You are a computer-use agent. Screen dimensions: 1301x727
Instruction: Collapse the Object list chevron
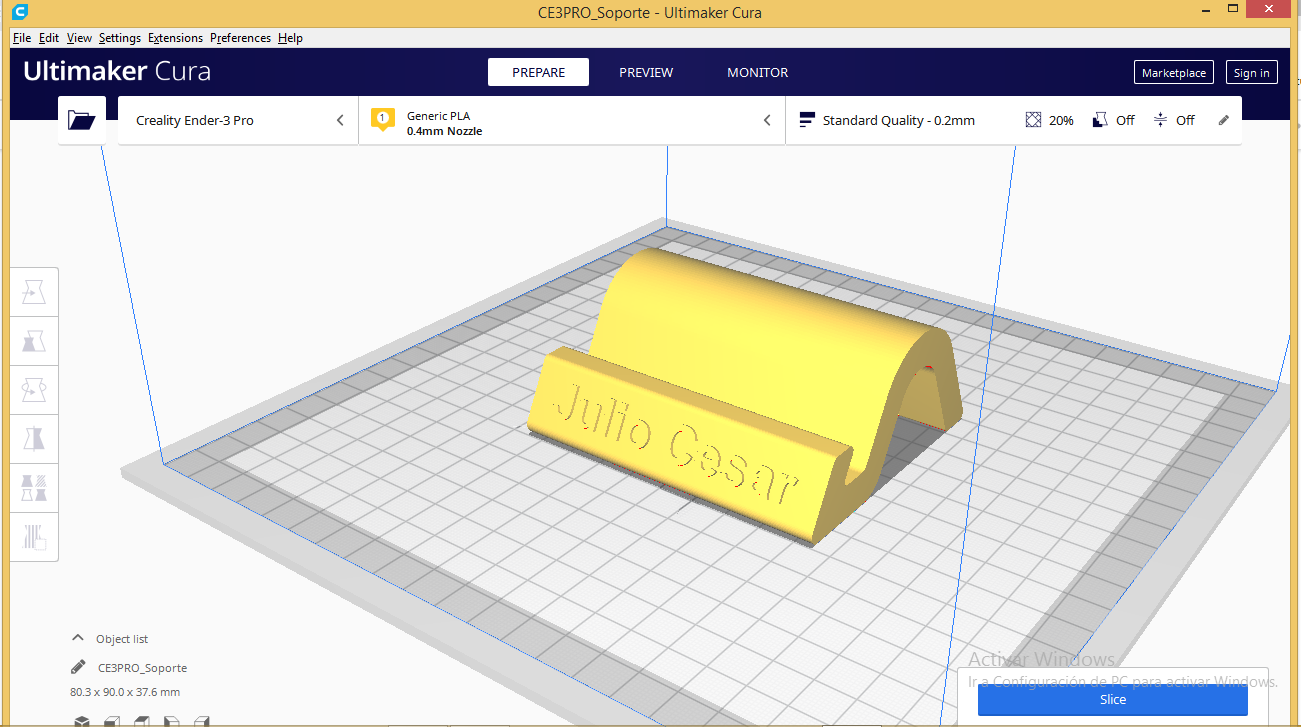(x=78, y=638)
